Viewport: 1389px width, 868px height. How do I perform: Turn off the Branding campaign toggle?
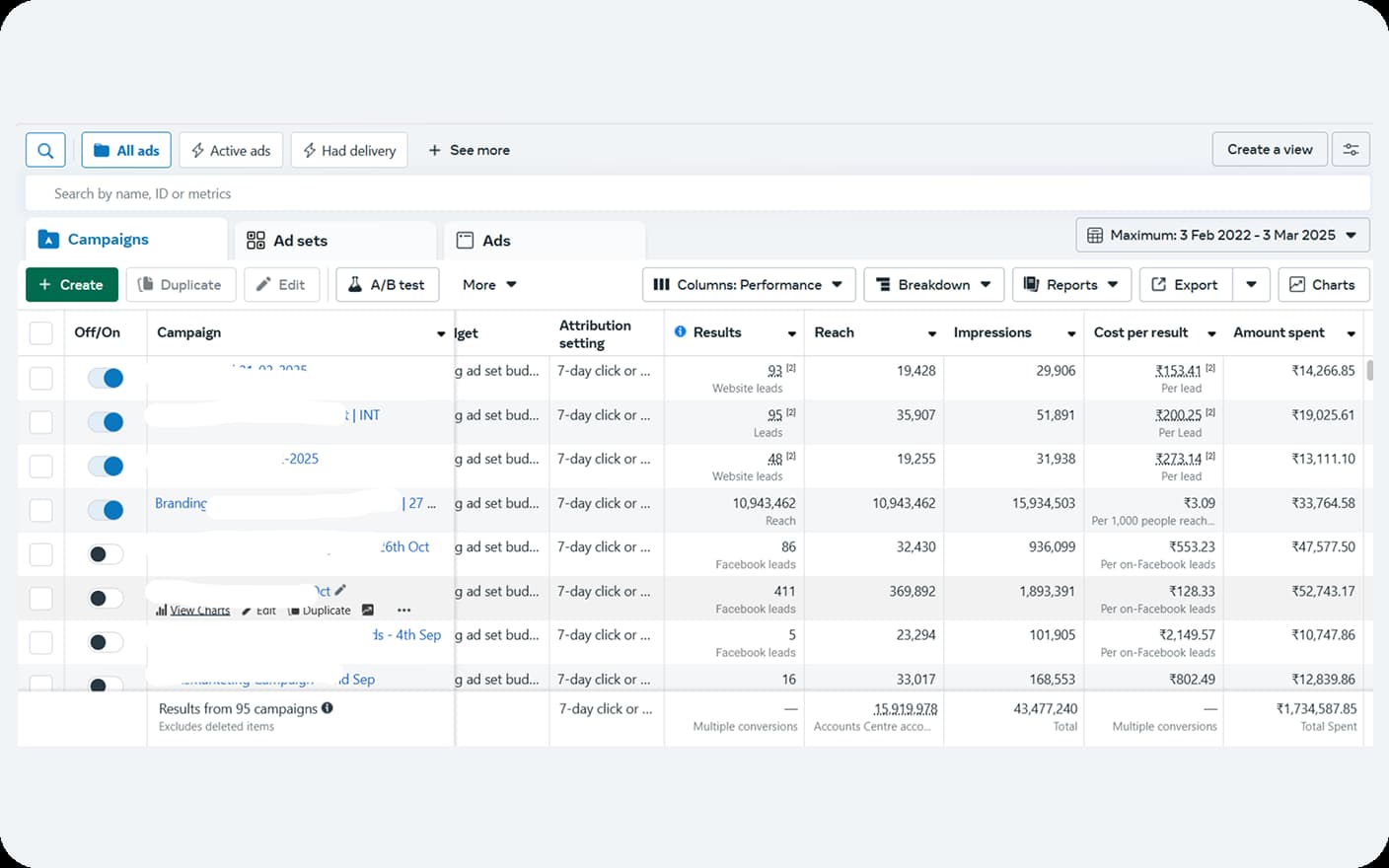pos(106,510)
